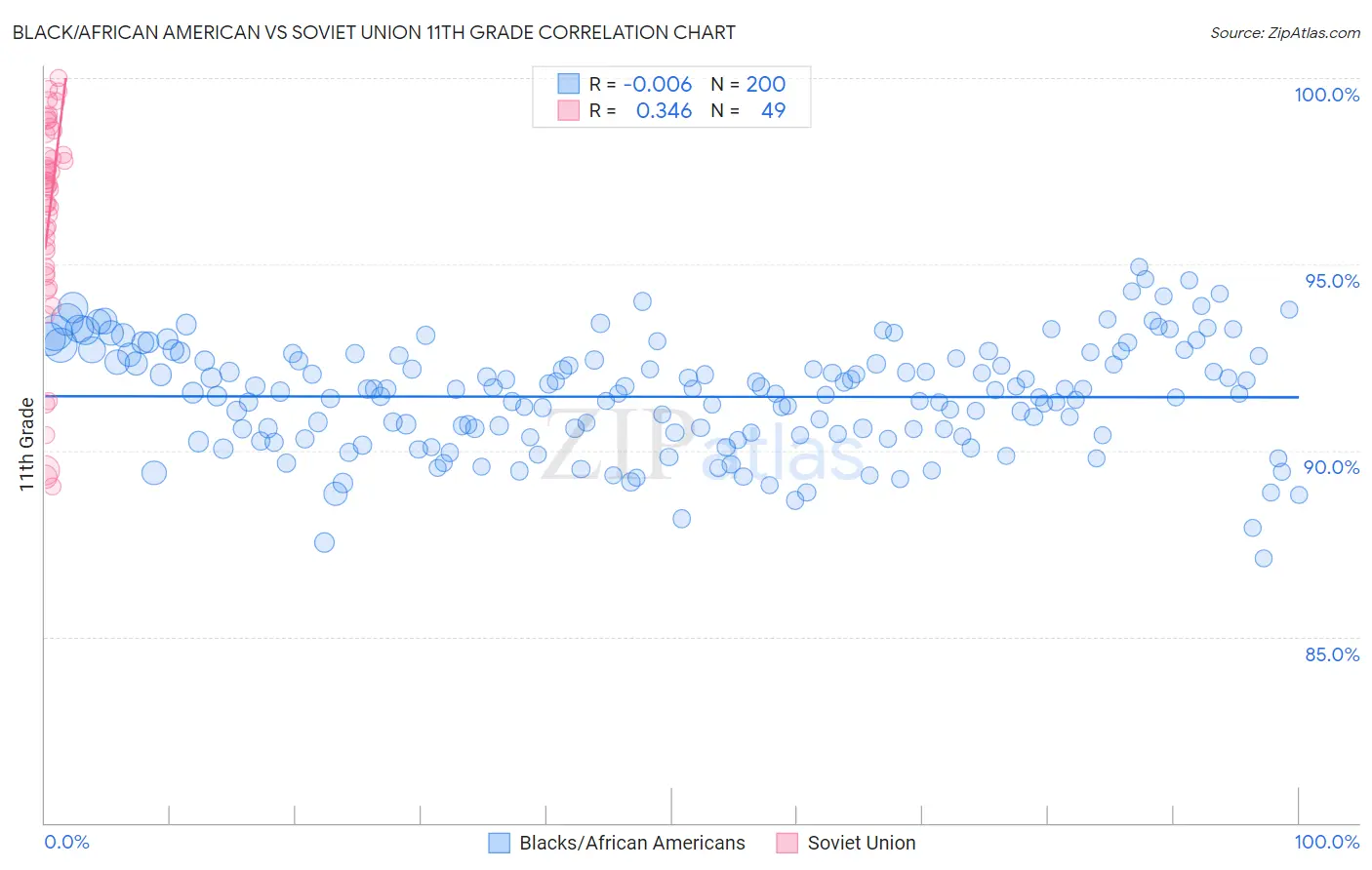Screen dimensions: 1372x870
Task: Click the pink Soviet Union legend swatch
Action: (x=787, y=843)
